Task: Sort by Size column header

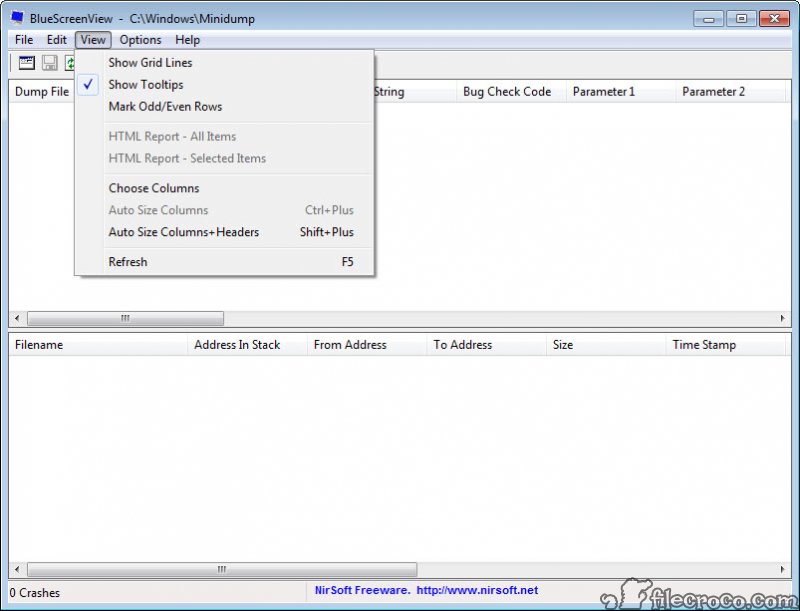Action: point(606,345)
